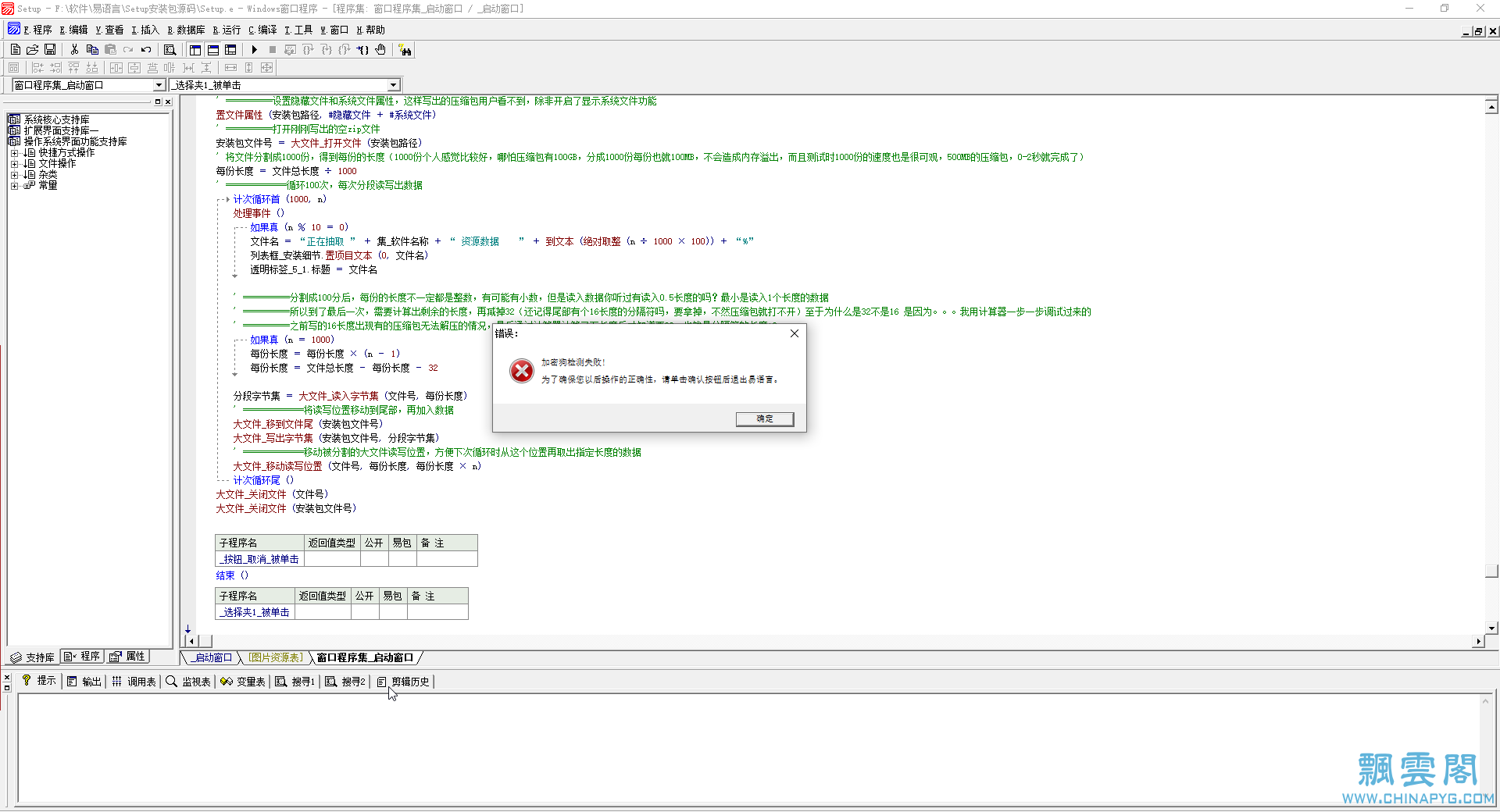
Task: Switch to the 属性 panel tab
Action: click(127, 657)
